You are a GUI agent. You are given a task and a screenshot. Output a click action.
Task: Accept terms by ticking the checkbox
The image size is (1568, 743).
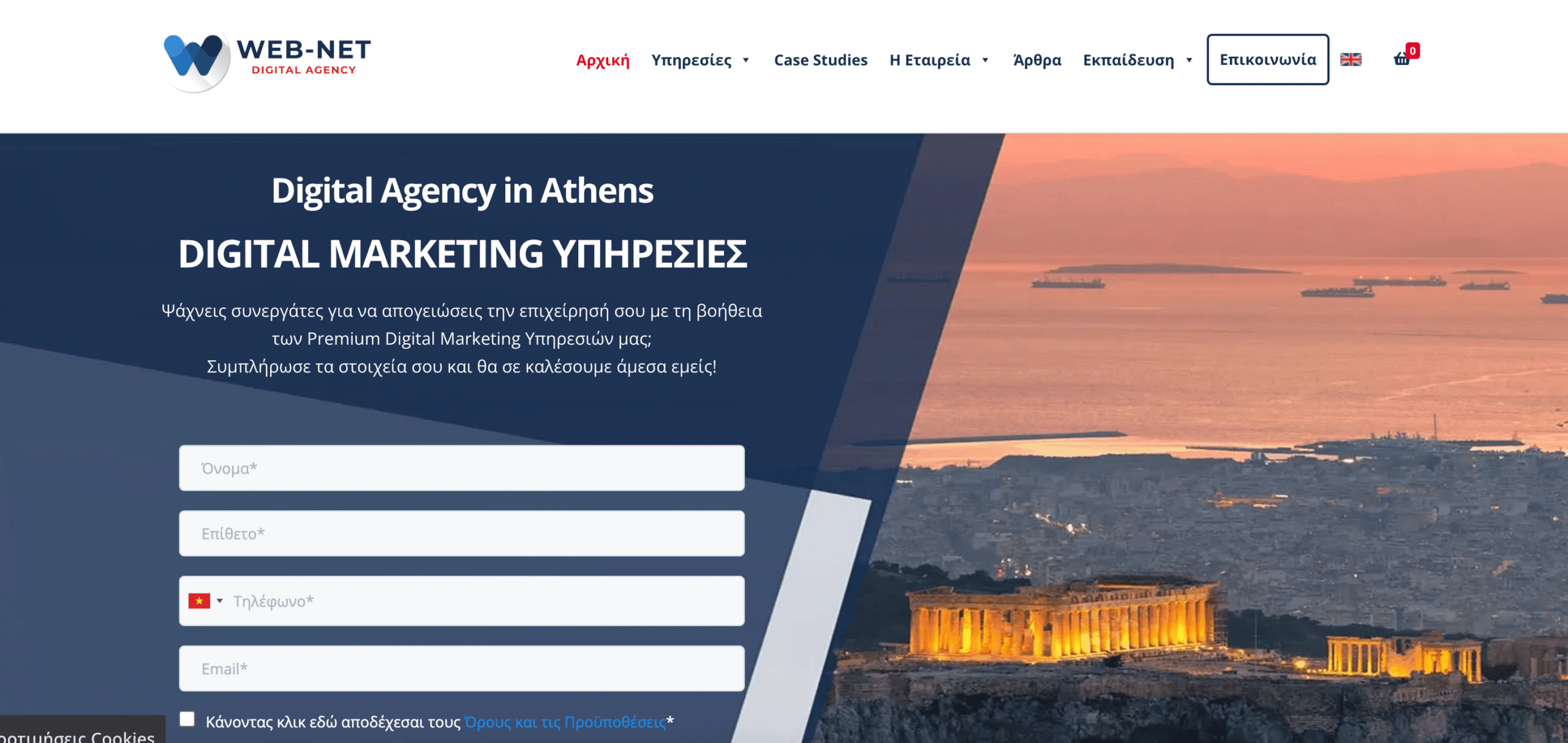tap(187, 718)
